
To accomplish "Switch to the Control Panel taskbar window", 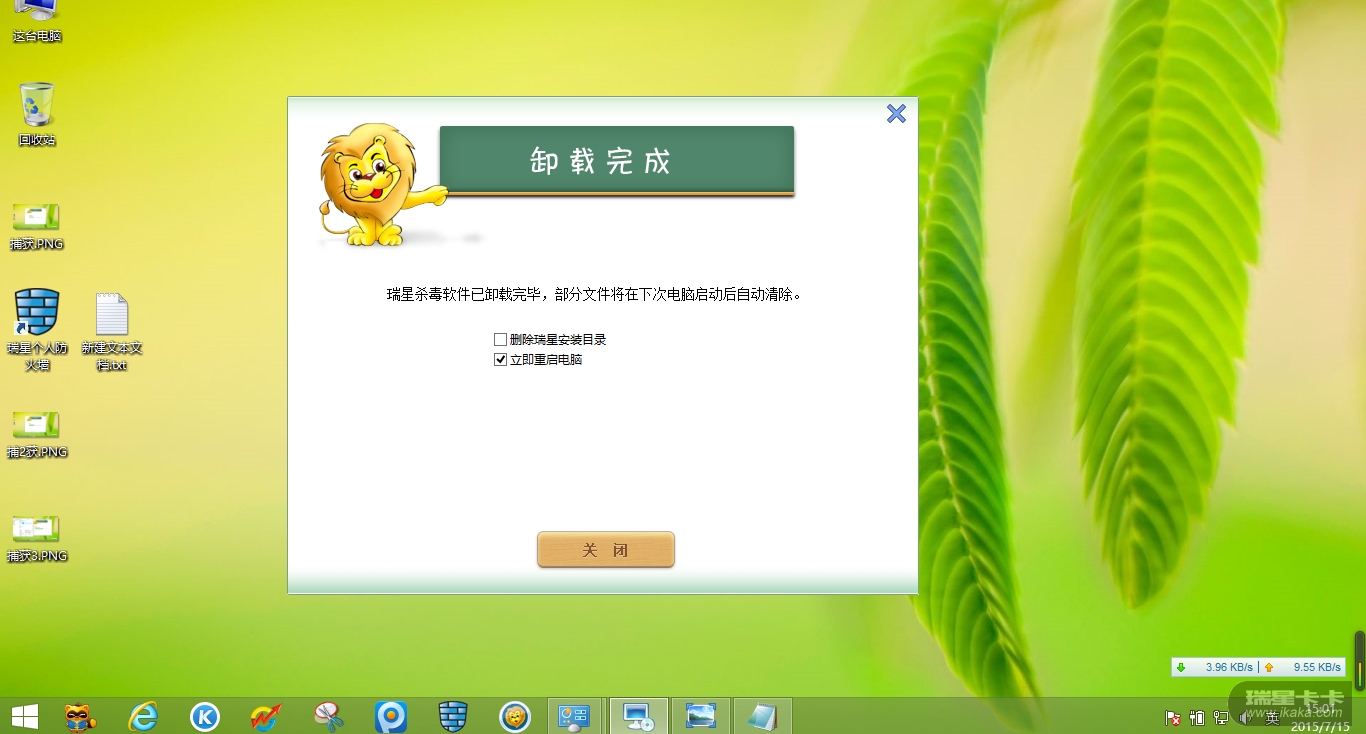I will click(x=575, y=716).
